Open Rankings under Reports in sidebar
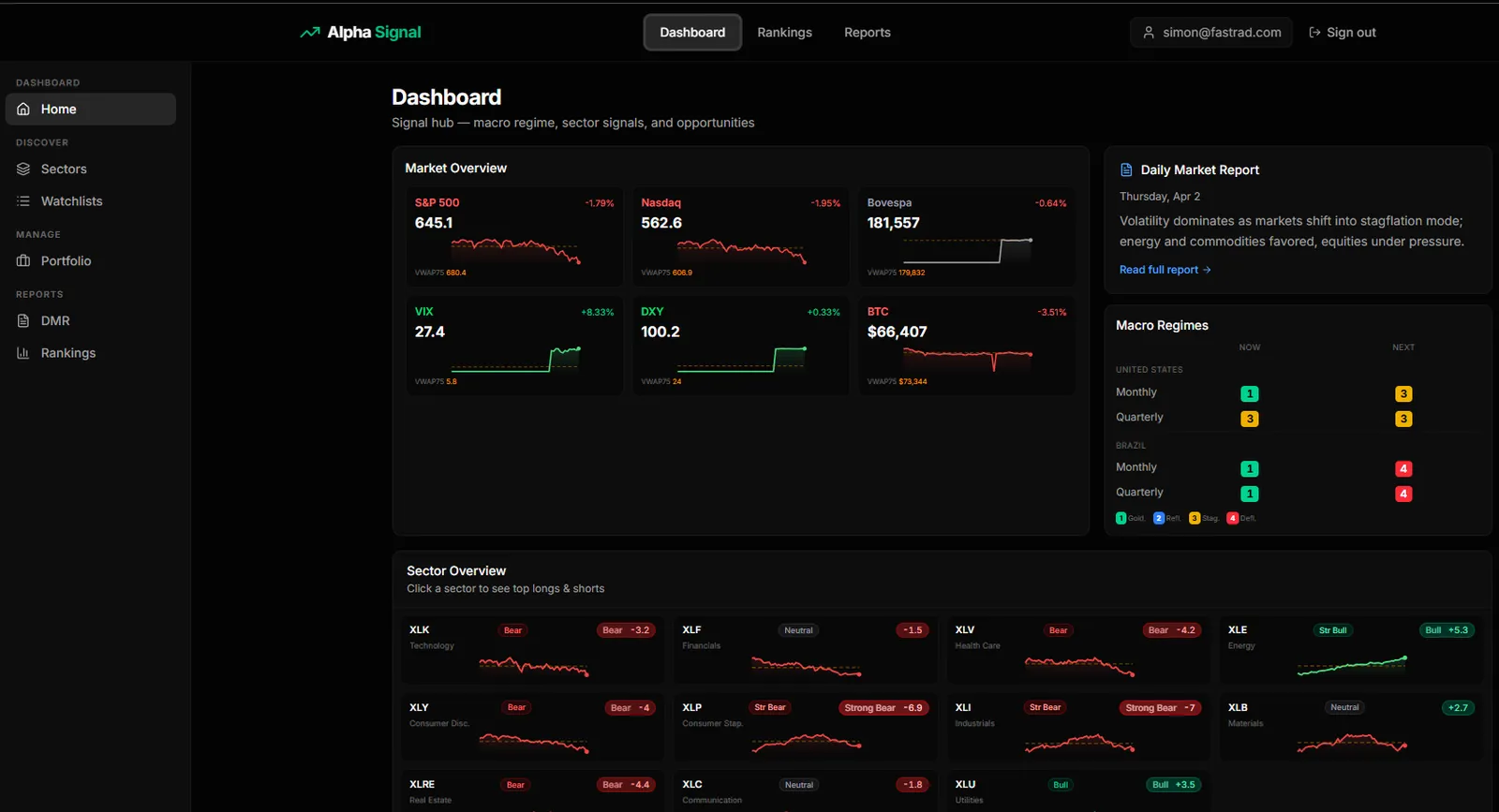Image resolution: width=1499 pixels, height=812 pixels. point(91,352)
